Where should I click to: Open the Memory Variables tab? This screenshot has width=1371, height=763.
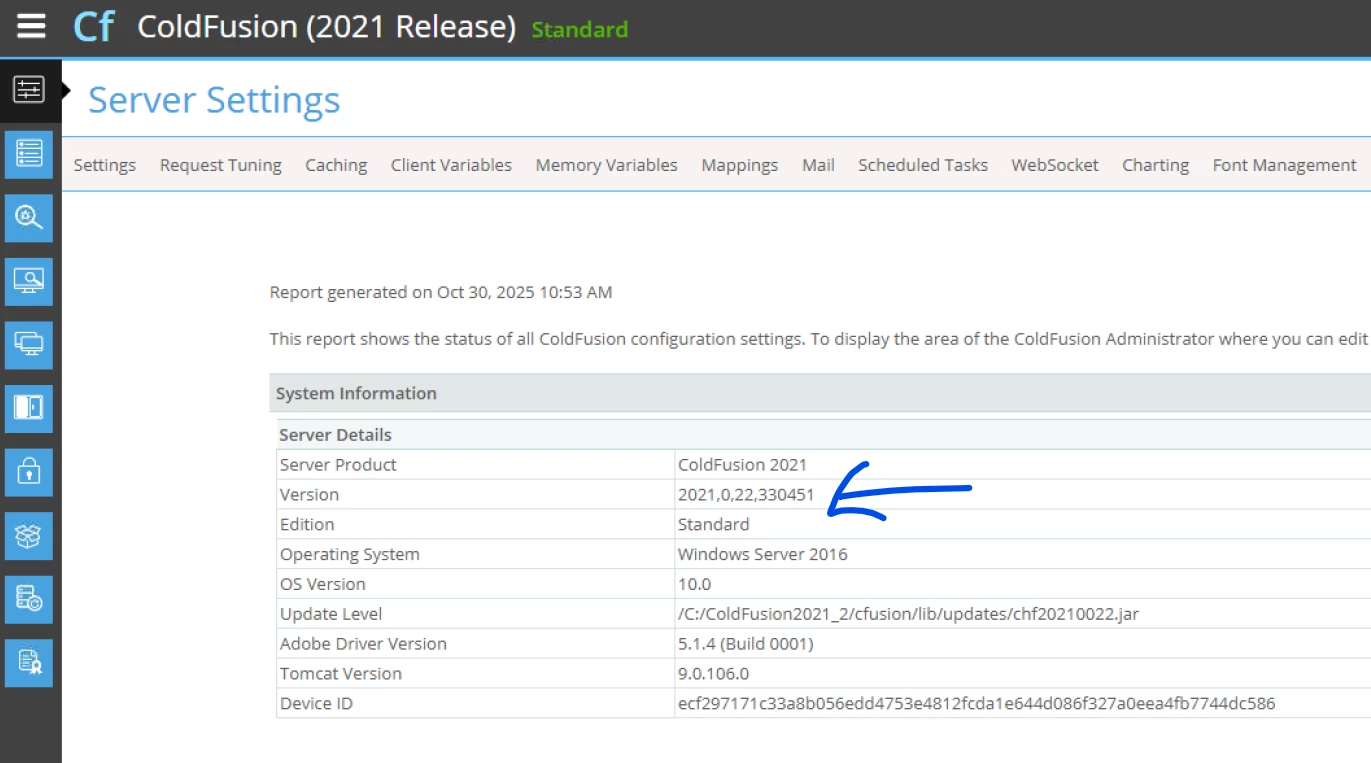pos(607,165)
